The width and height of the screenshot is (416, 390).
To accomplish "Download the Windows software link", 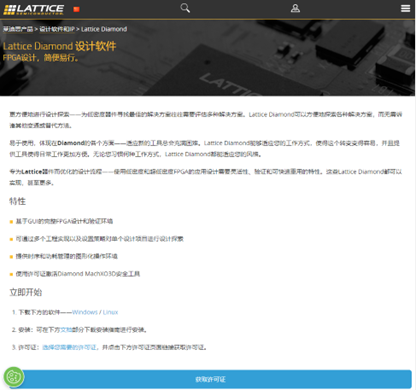I will point(85,312).
